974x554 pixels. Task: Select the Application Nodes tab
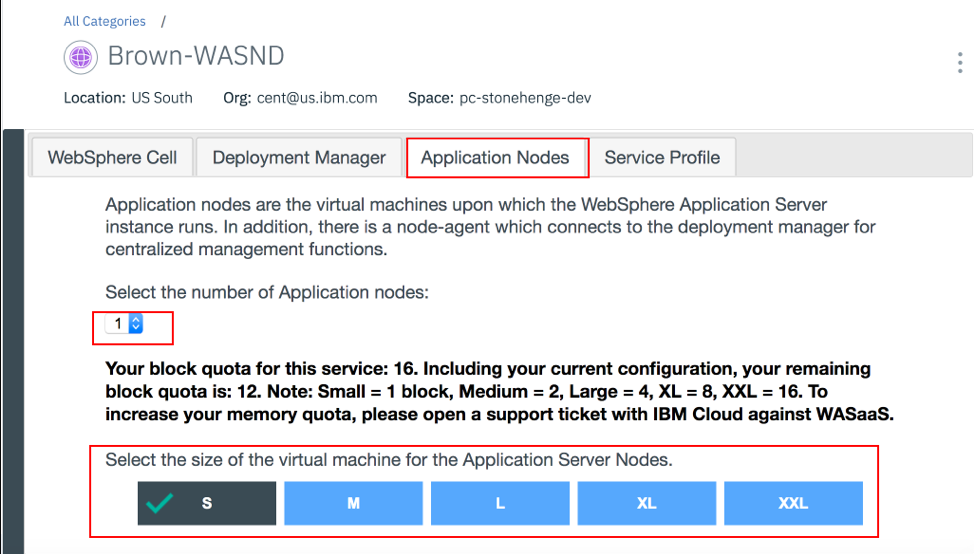coord(495,157)
